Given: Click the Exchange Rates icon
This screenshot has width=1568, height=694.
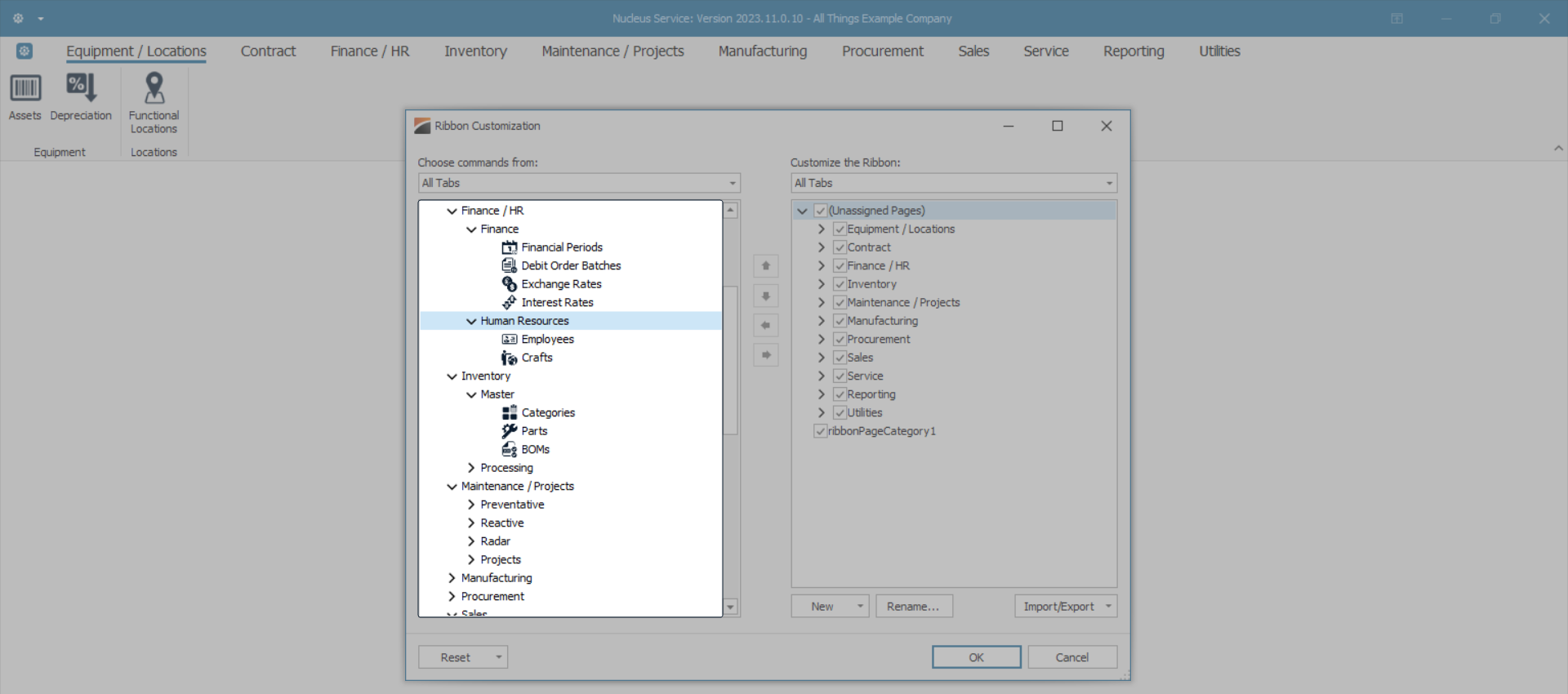Looking at the screenshot, I should tap(510, 284).
